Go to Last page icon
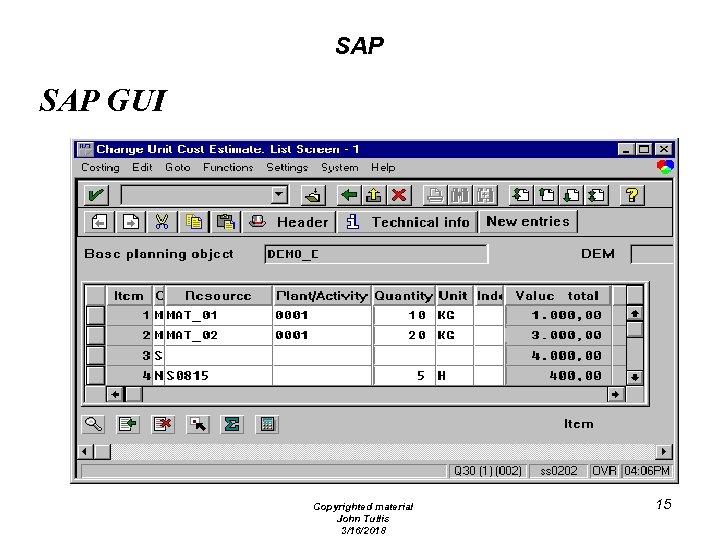720x540 pixels. tap(596, 195)
